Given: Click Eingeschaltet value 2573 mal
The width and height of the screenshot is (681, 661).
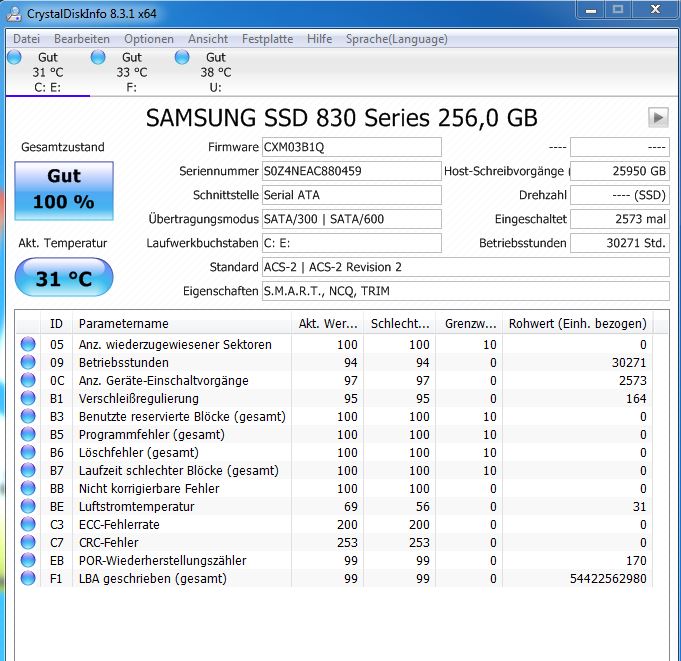Looking at the screenshot, I should tap(620, 219).
